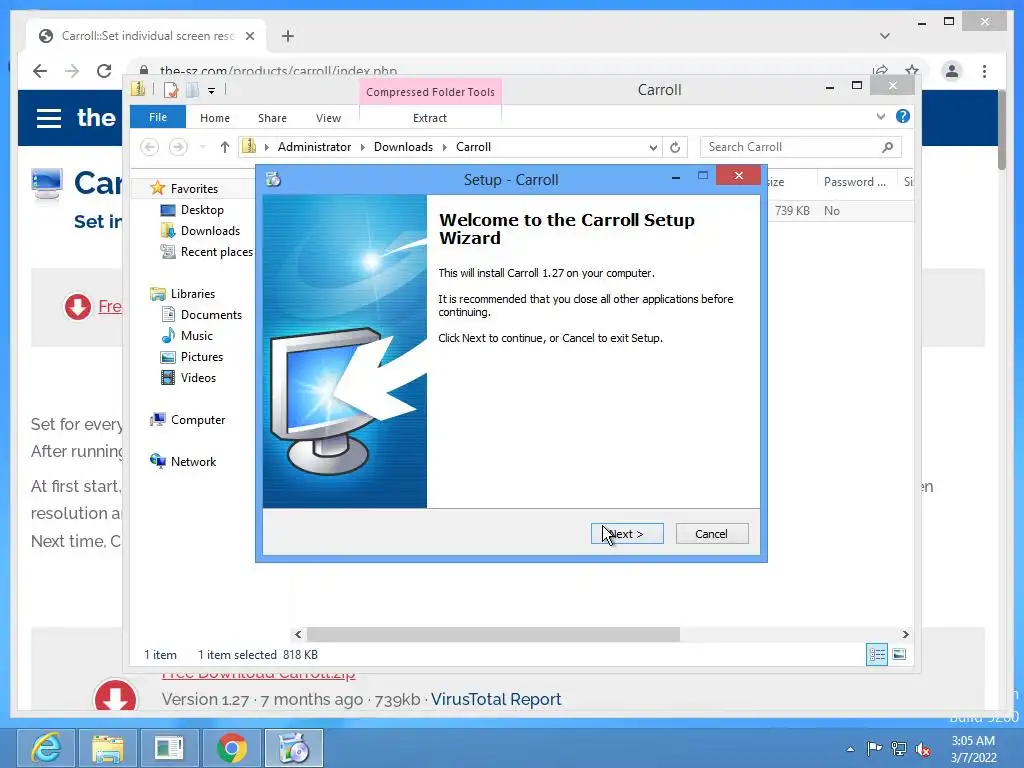Open the Extract ribbon tab
The height and width of the screenshot is (768, 1024).
(x=430, y=118)
